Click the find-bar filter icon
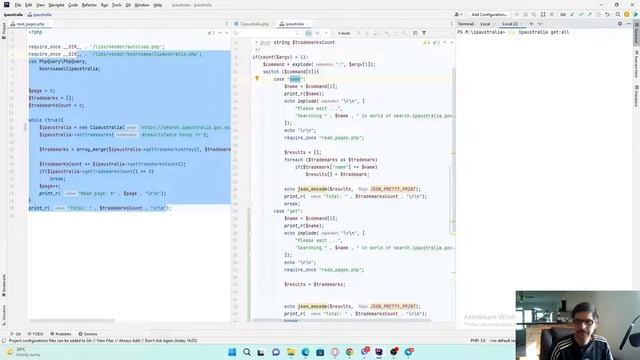The image size is (640, 360). pyautogui.click(x=424, y=33)
